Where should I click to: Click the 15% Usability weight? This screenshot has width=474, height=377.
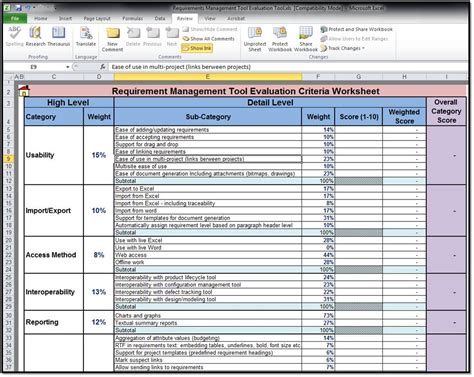coord(99,155)
